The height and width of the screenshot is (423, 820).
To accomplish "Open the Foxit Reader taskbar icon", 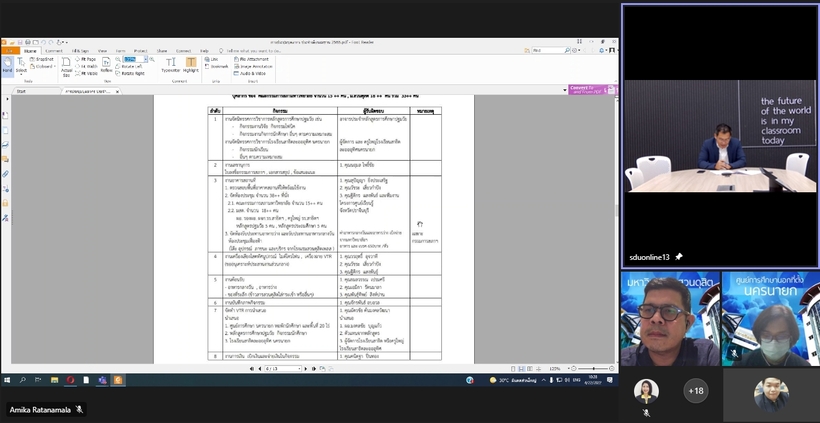I will pos(118,380).
